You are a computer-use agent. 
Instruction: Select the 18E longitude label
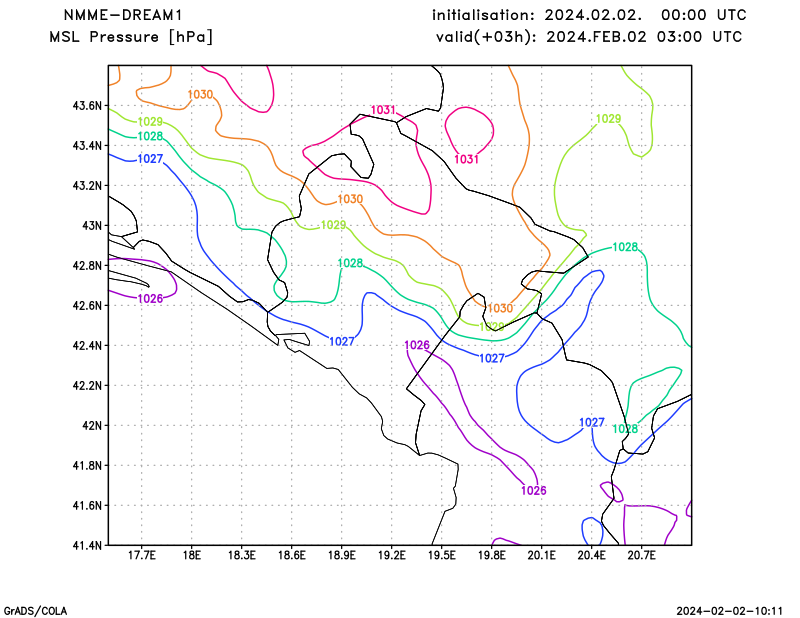[x=191, y=555]
